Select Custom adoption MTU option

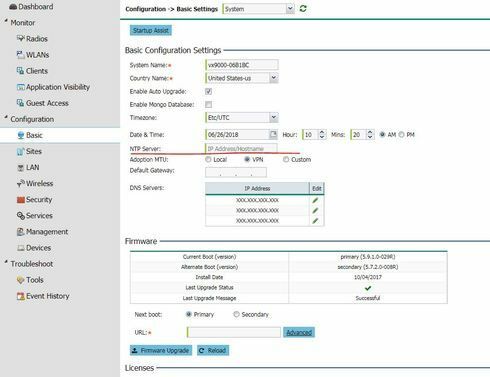[x=286, y=160]
